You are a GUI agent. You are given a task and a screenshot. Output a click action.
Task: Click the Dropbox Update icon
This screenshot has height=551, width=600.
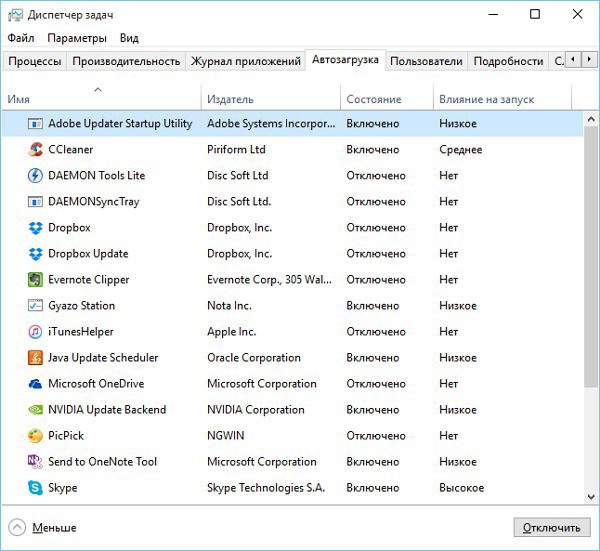coord(35,254)
